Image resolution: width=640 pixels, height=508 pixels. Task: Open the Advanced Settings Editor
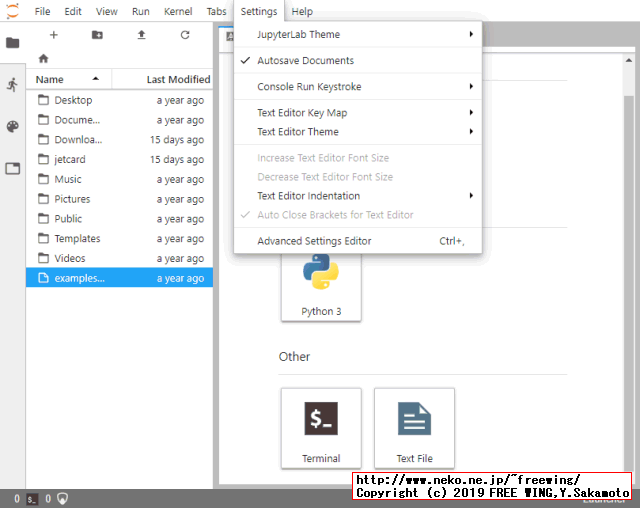click(x=314, y=241)
